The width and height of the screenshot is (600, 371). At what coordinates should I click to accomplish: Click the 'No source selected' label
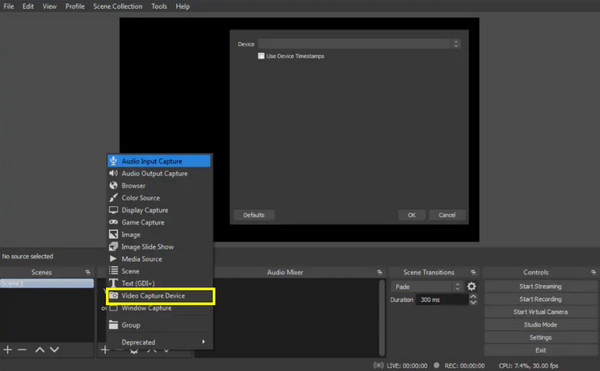point(28,256)
